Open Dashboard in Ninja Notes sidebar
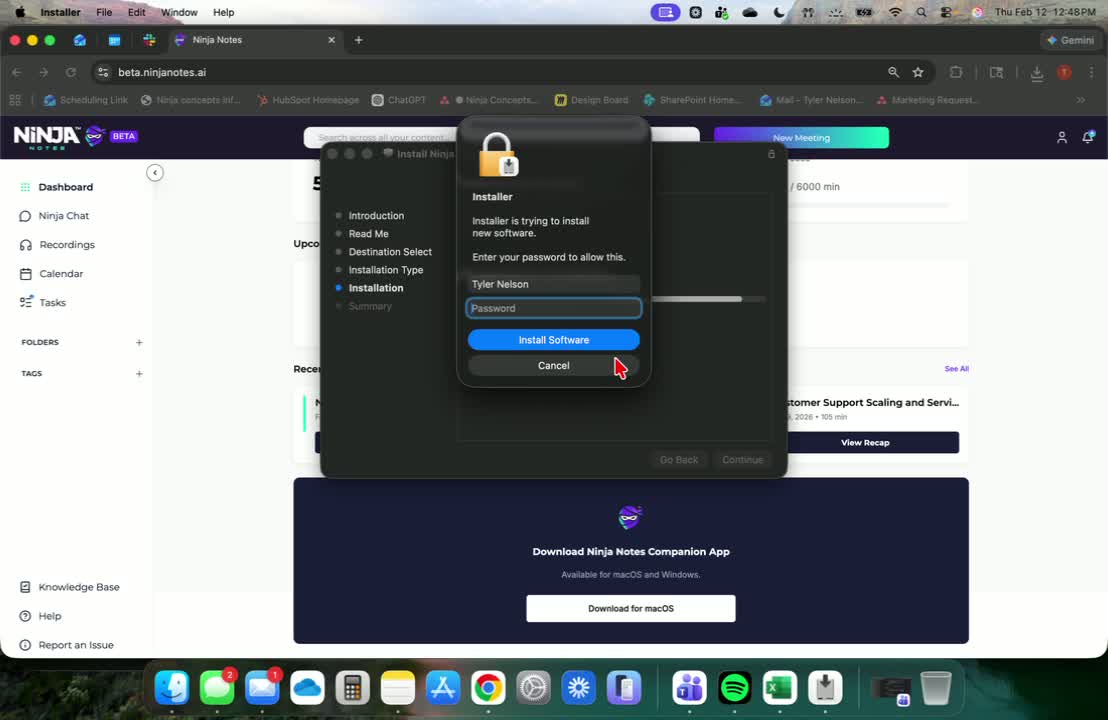This screenshot has height=720, width=1108. tap(65, 187)
